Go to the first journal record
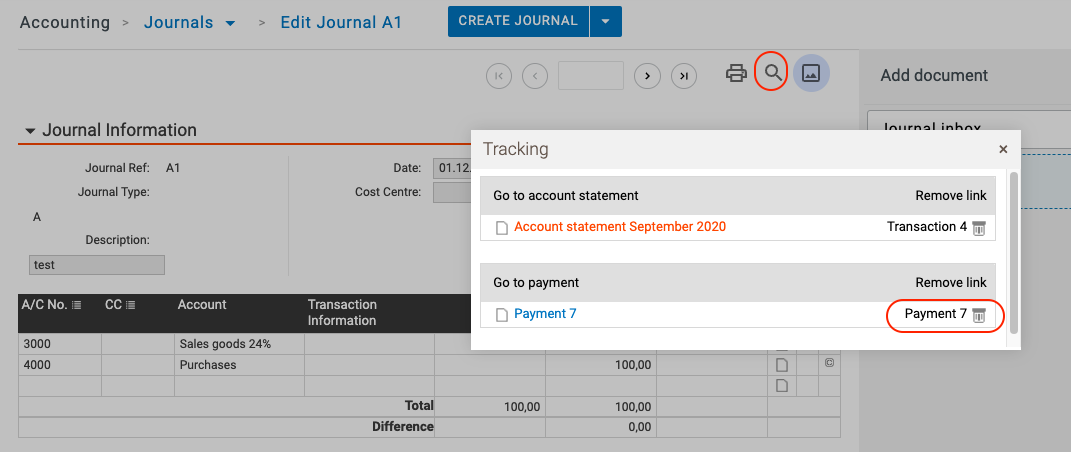1071x452 pixels. (x=499, y=75)
